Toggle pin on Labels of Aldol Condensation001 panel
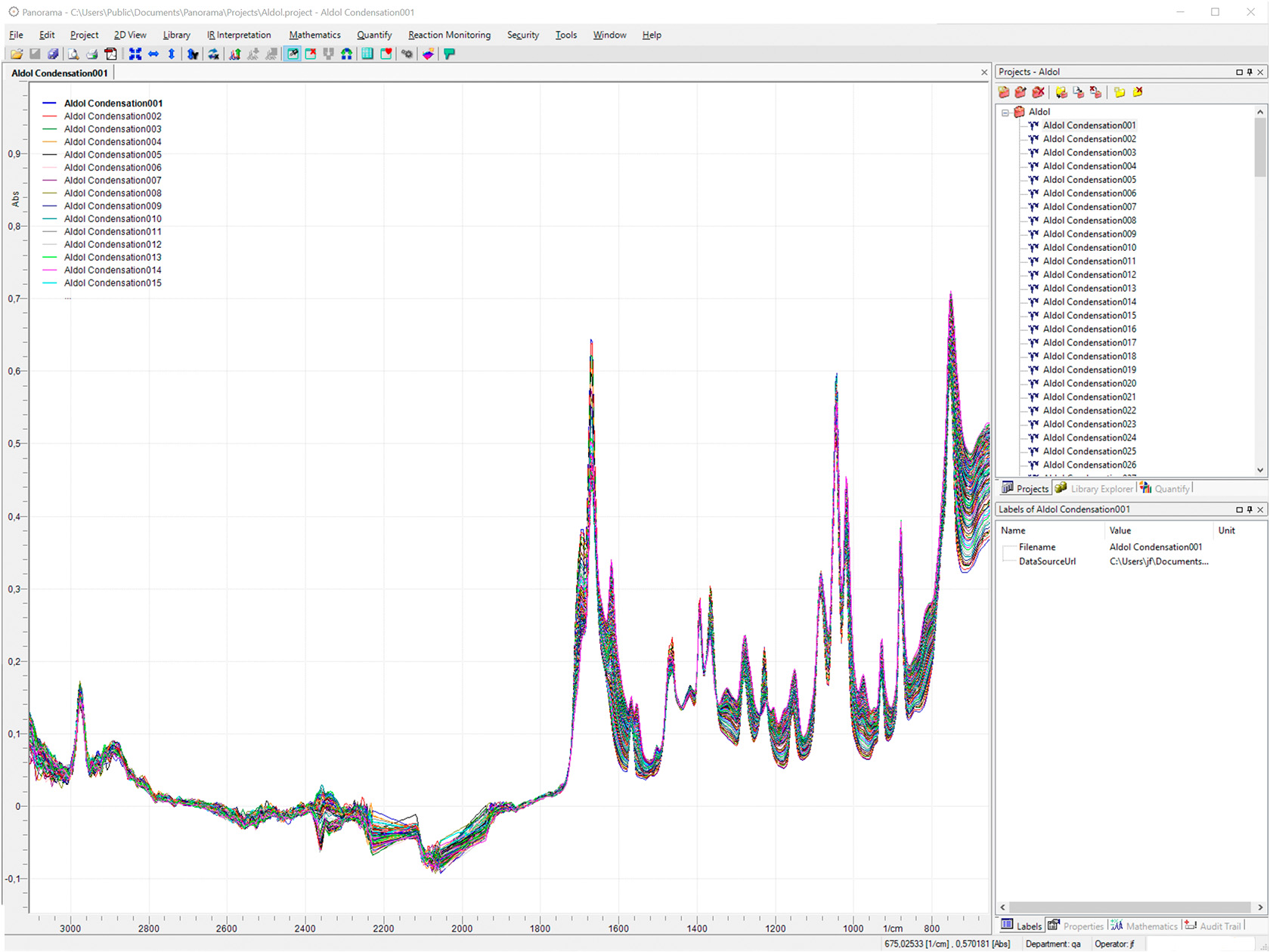Image resolution: width=1270 pixels, height=952 pixels. 1250,509
